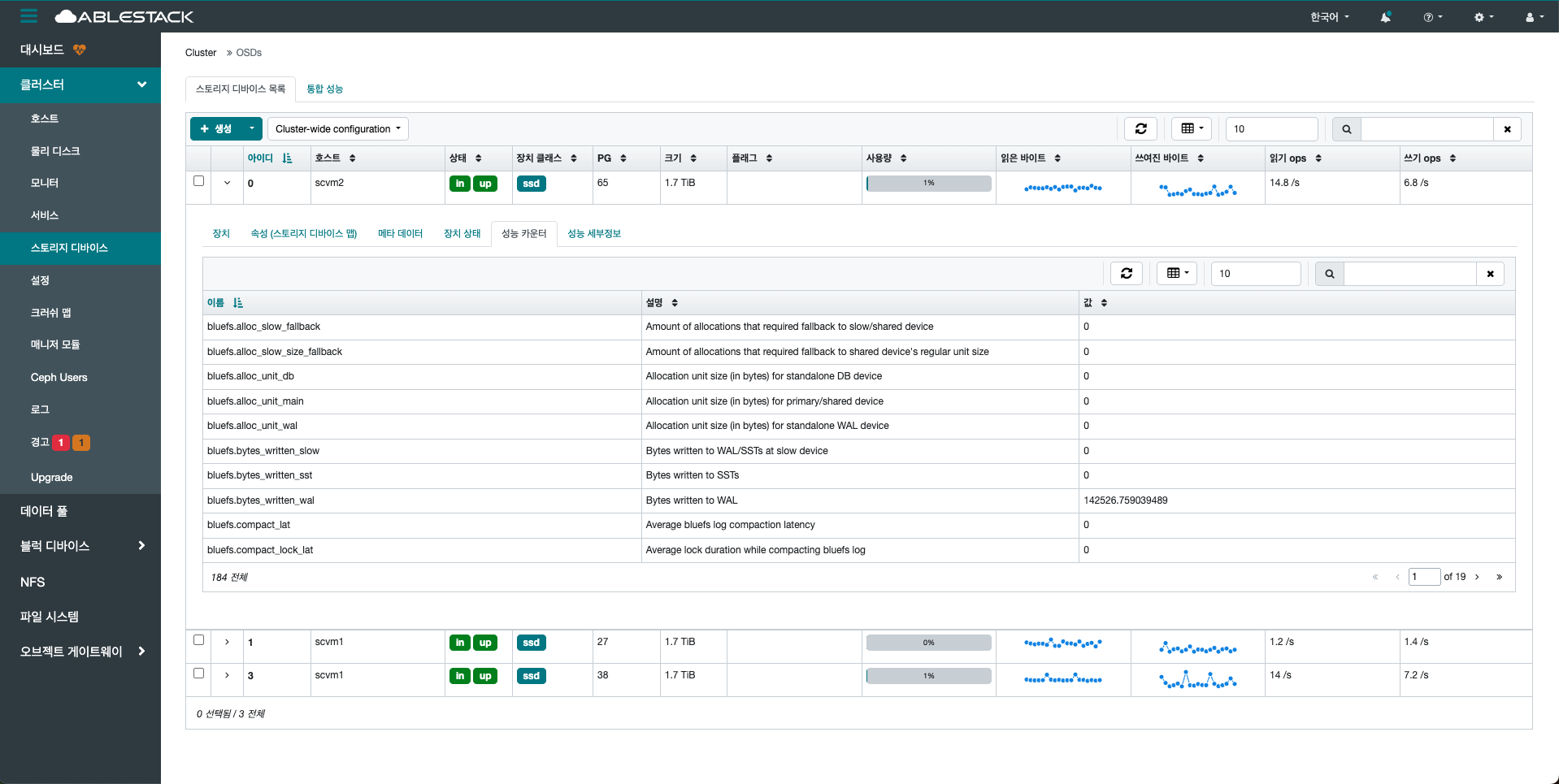This screenshot has width=1559, height=784.
Task: Click the search icon in performance counters
Action: [1329, 274]
